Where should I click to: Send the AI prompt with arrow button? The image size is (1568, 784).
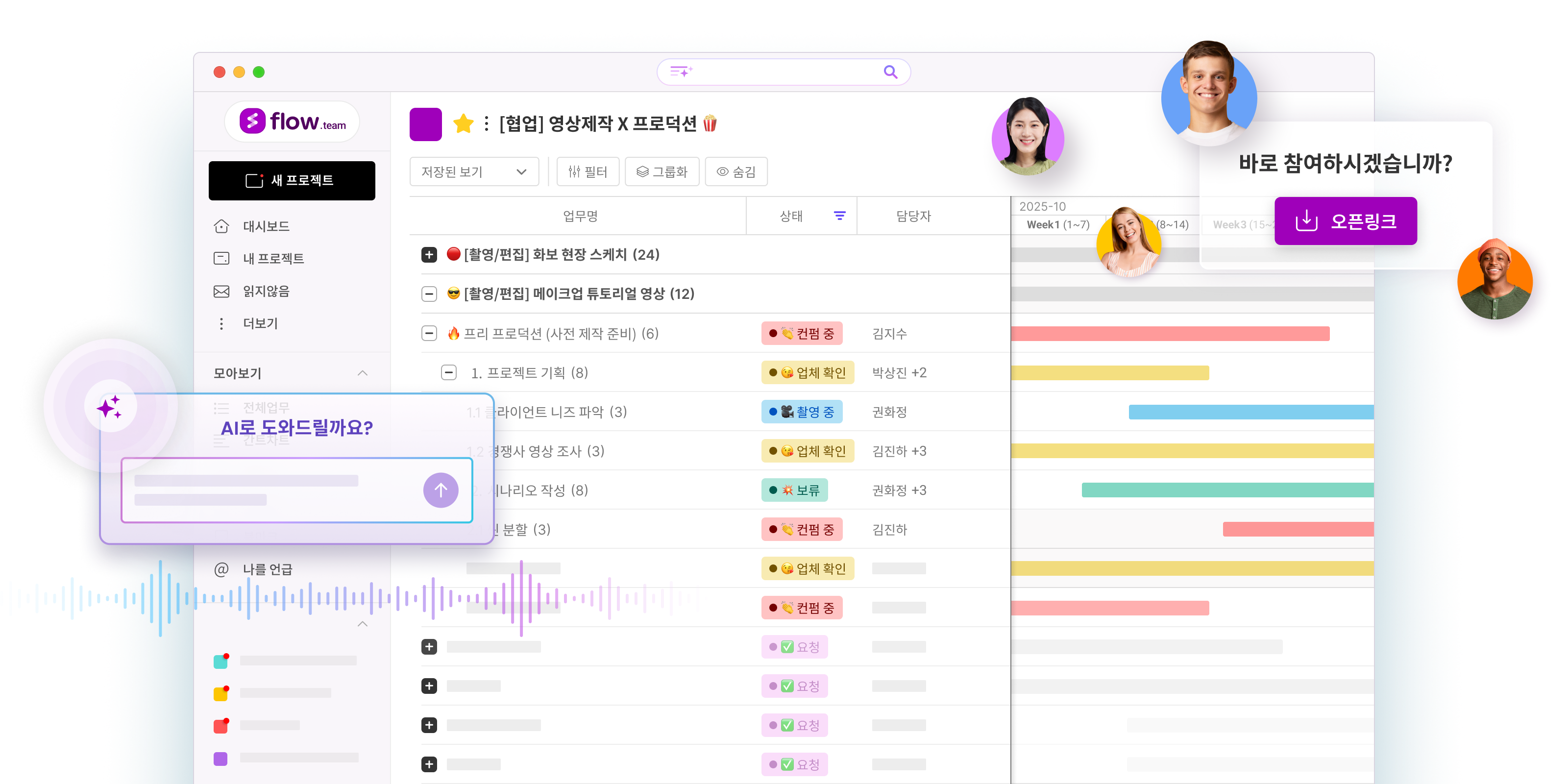[441, 490]
